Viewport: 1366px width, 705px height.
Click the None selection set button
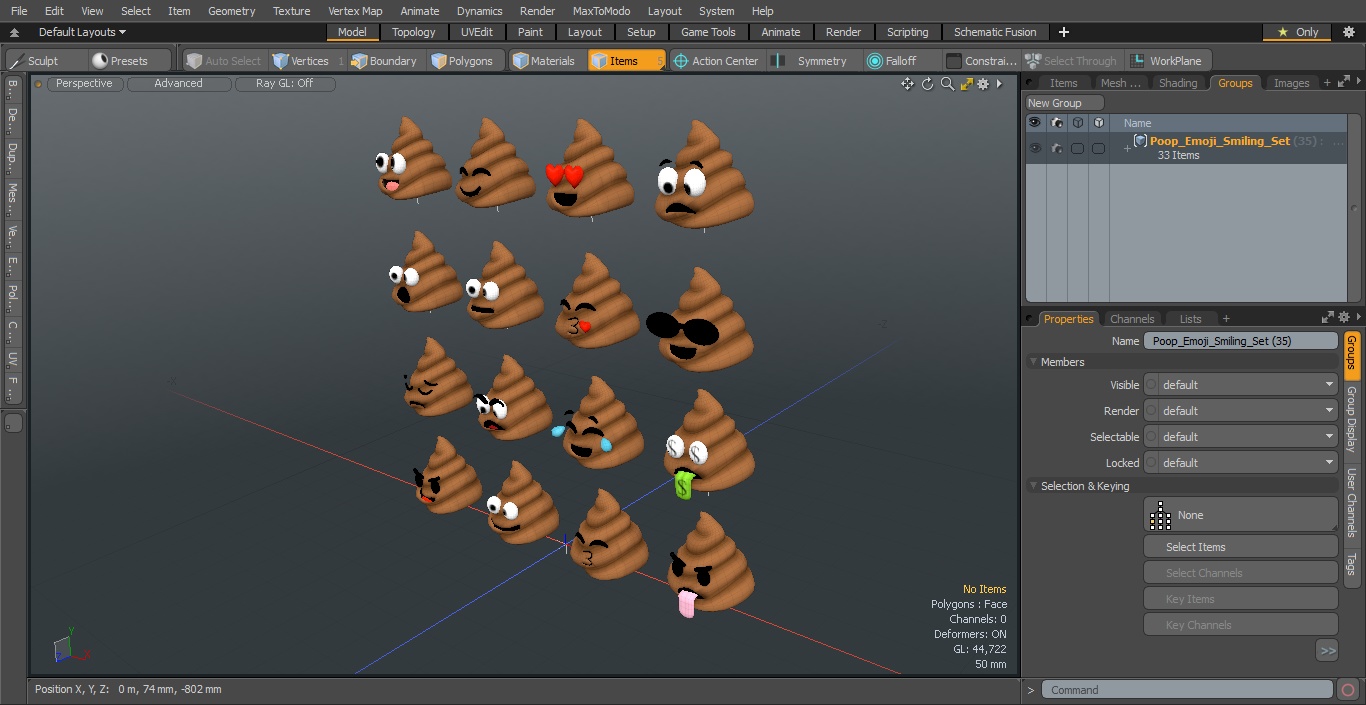tap(1240, 515)
